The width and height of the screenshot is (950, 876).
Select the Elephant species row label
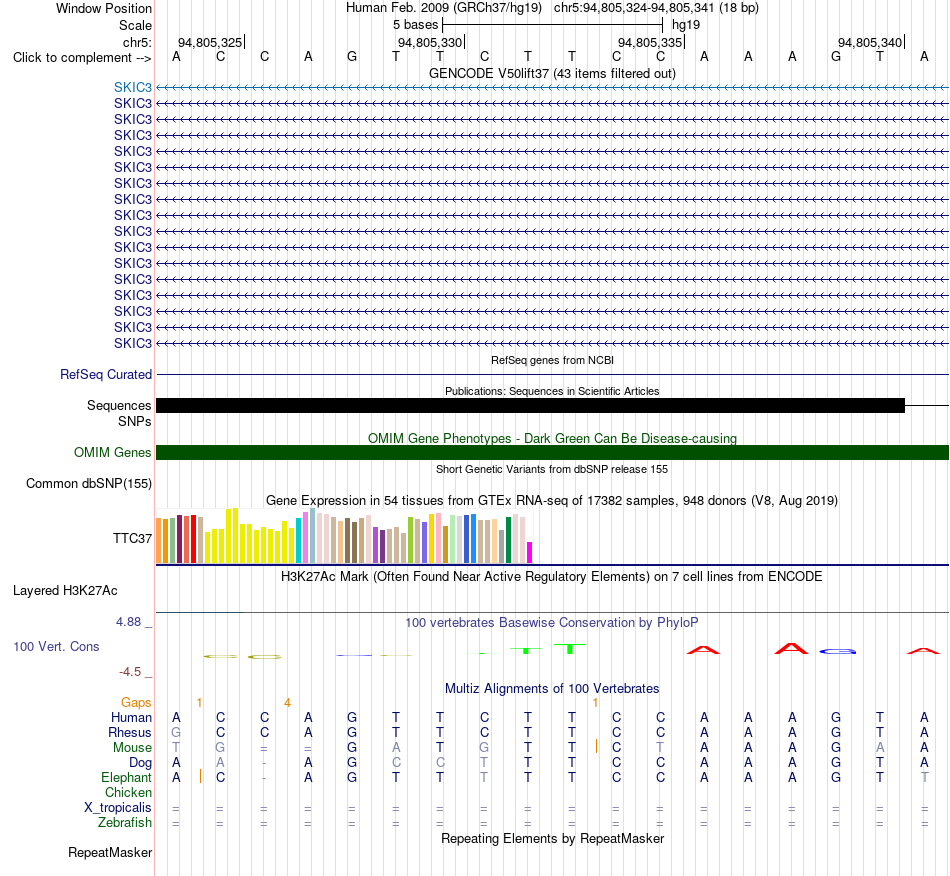pos(127,777)
